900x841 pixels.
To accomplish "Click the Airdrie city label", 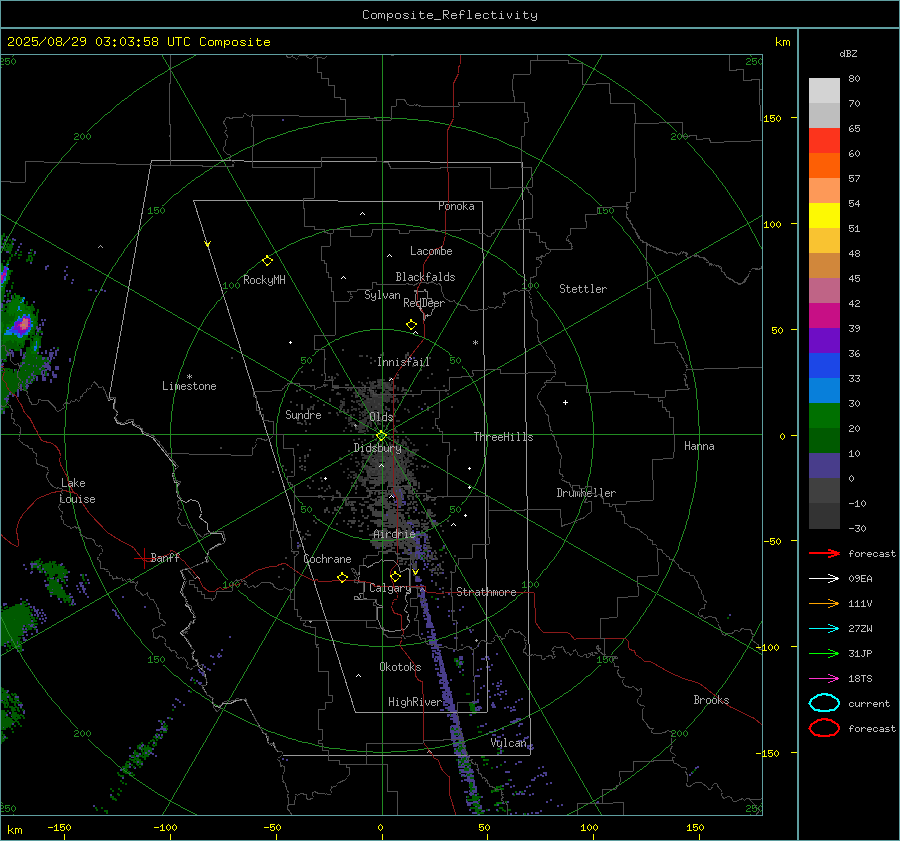I will (x=394, y=534).
